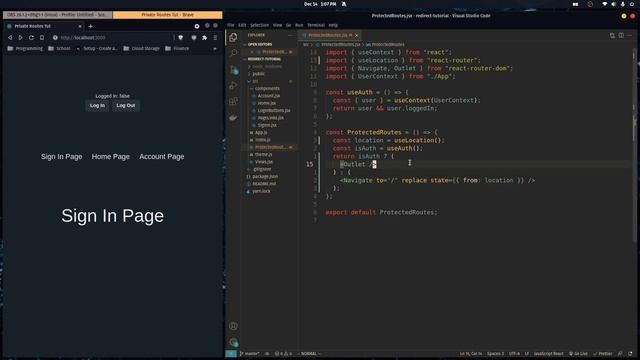Screen dimensions: 640x360
Task: Open README.md in the file explorer
Action: (264, 184)
